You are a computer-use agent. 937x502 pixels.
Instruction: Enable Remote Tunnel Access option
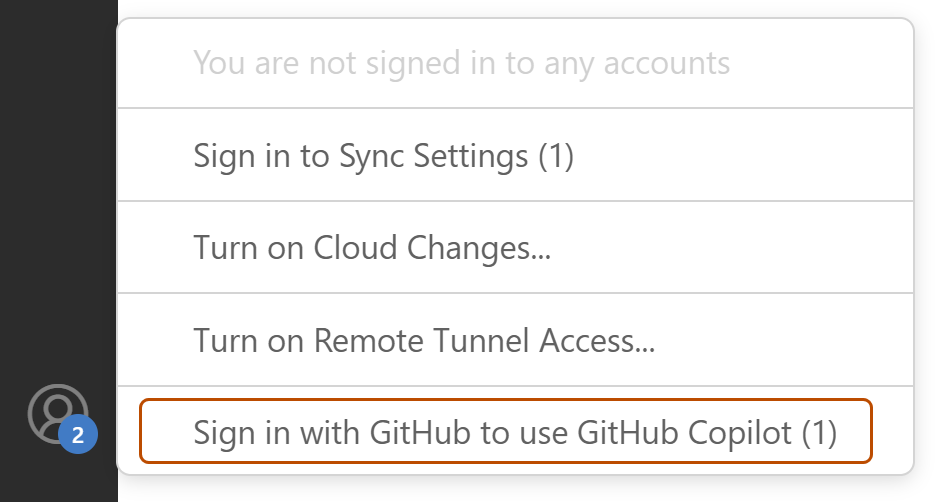point(424,341)
